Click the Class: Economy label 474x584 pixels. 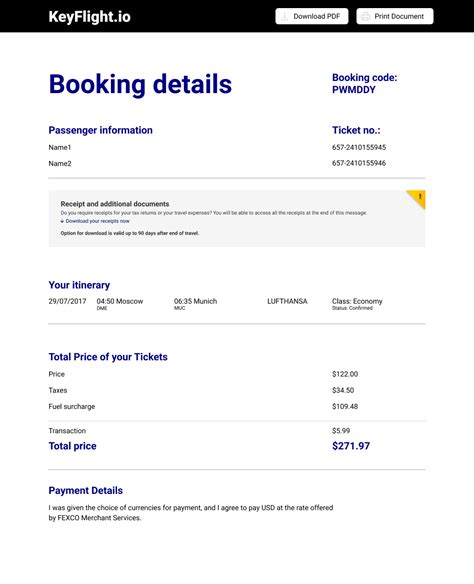click(357, 301)
